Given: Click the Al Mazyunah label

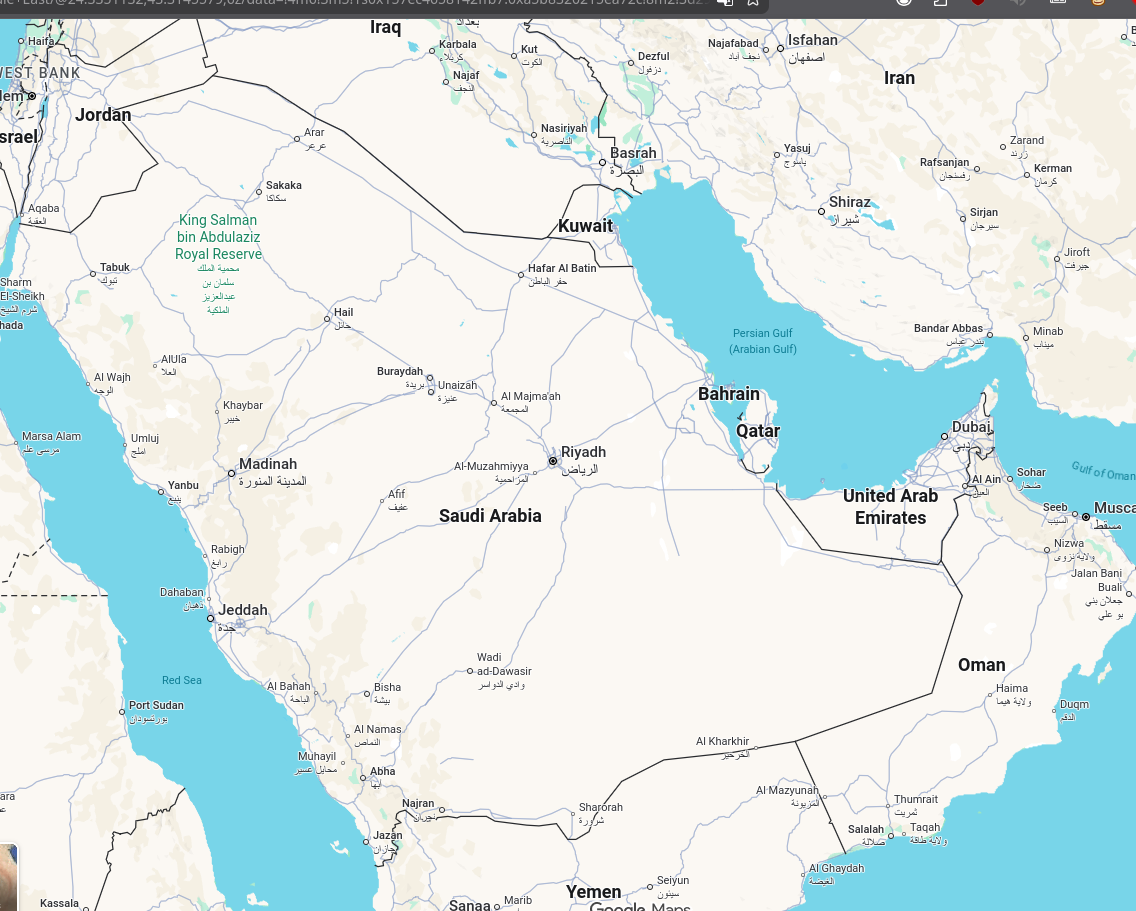Looking at the screenshot, I should [x=786, y=791].
